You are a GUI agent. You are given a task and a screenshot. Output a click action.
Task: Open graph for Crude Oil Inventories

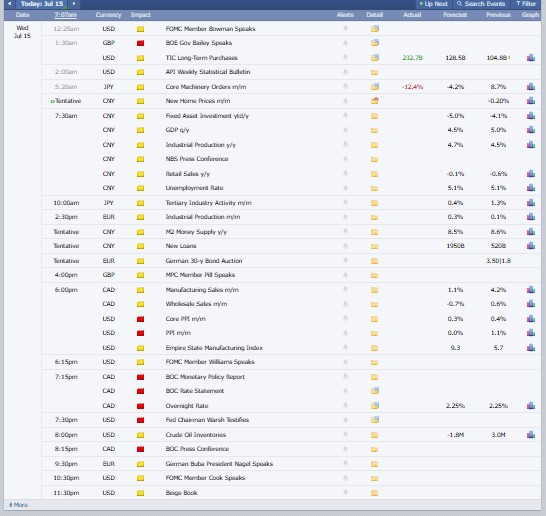pyautogui.click(x=531, y=435)
